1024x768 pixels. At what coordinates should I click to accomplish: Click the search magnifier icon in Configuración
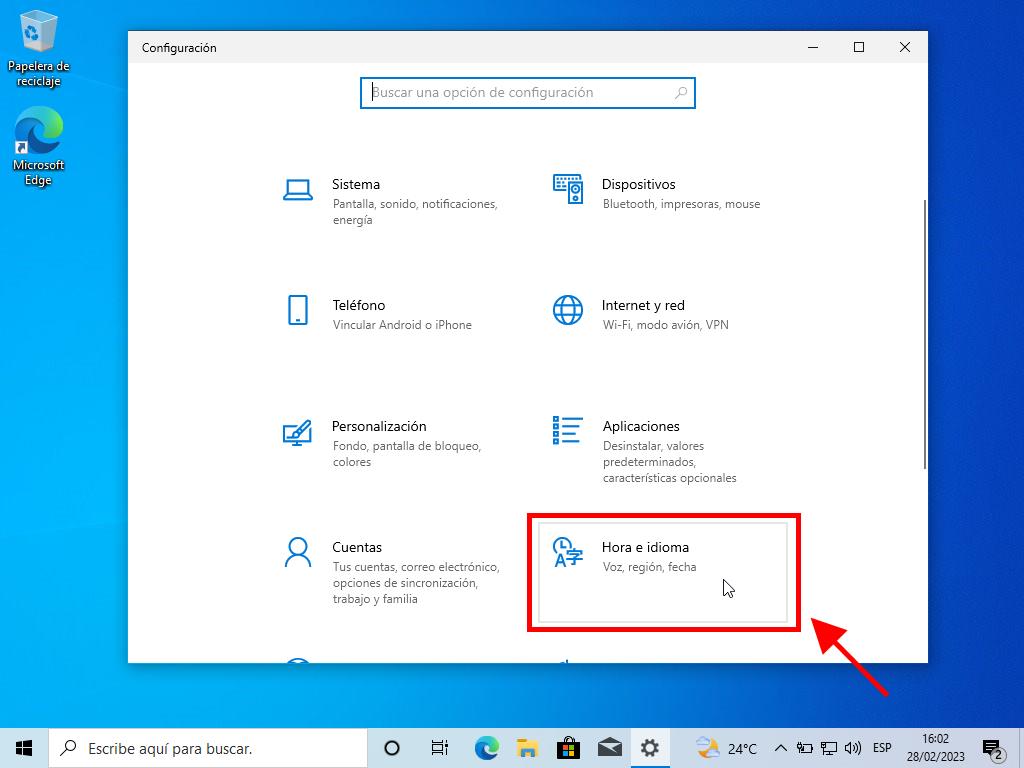681,93
